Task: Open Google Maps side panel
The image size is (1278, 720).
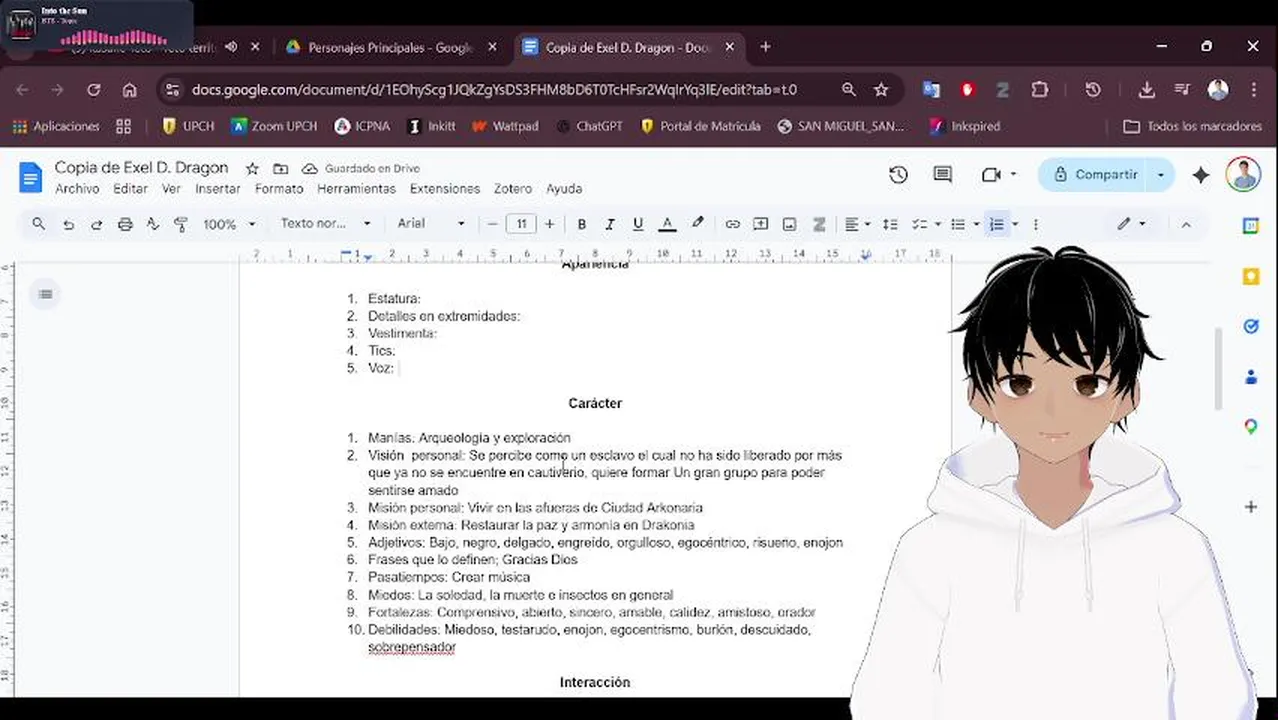Action: [x=1251, y=427]
